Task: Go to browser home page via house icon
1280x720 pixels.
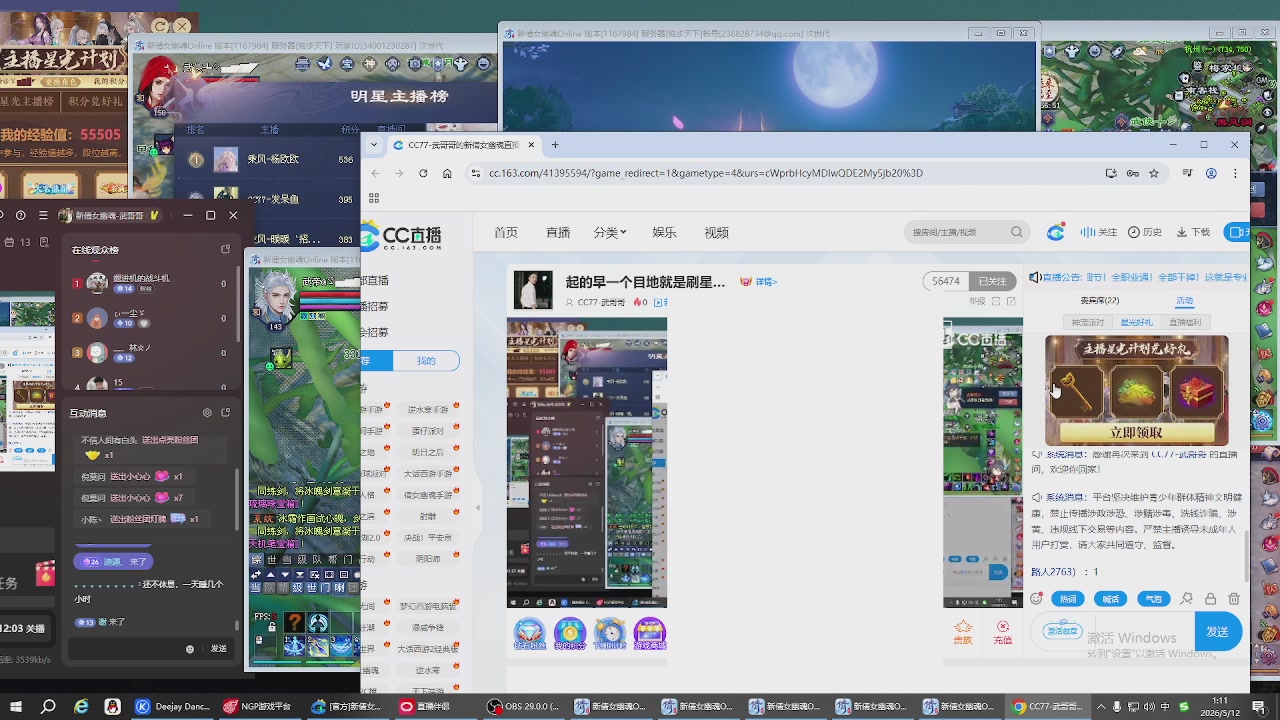Action: click(447, 173)
